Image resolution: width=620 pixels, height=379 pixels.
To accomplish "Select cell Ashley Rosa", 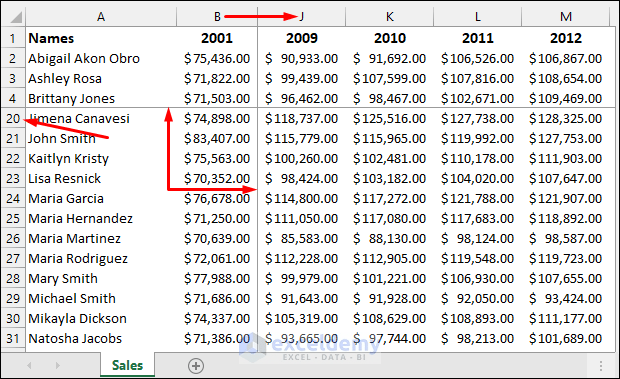I will [101, 78].
